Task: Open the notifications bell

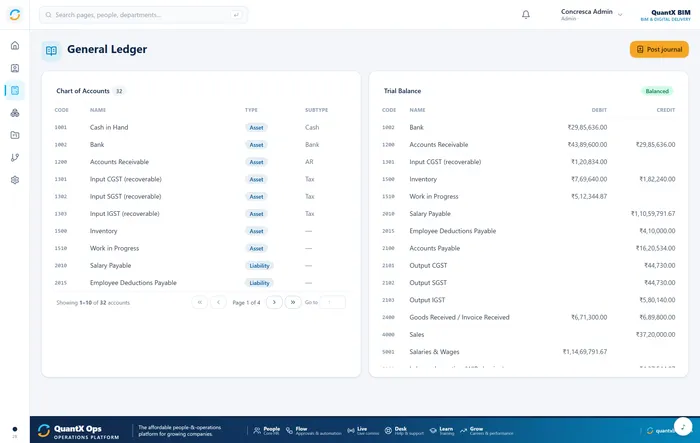Action: pos(526,15)
